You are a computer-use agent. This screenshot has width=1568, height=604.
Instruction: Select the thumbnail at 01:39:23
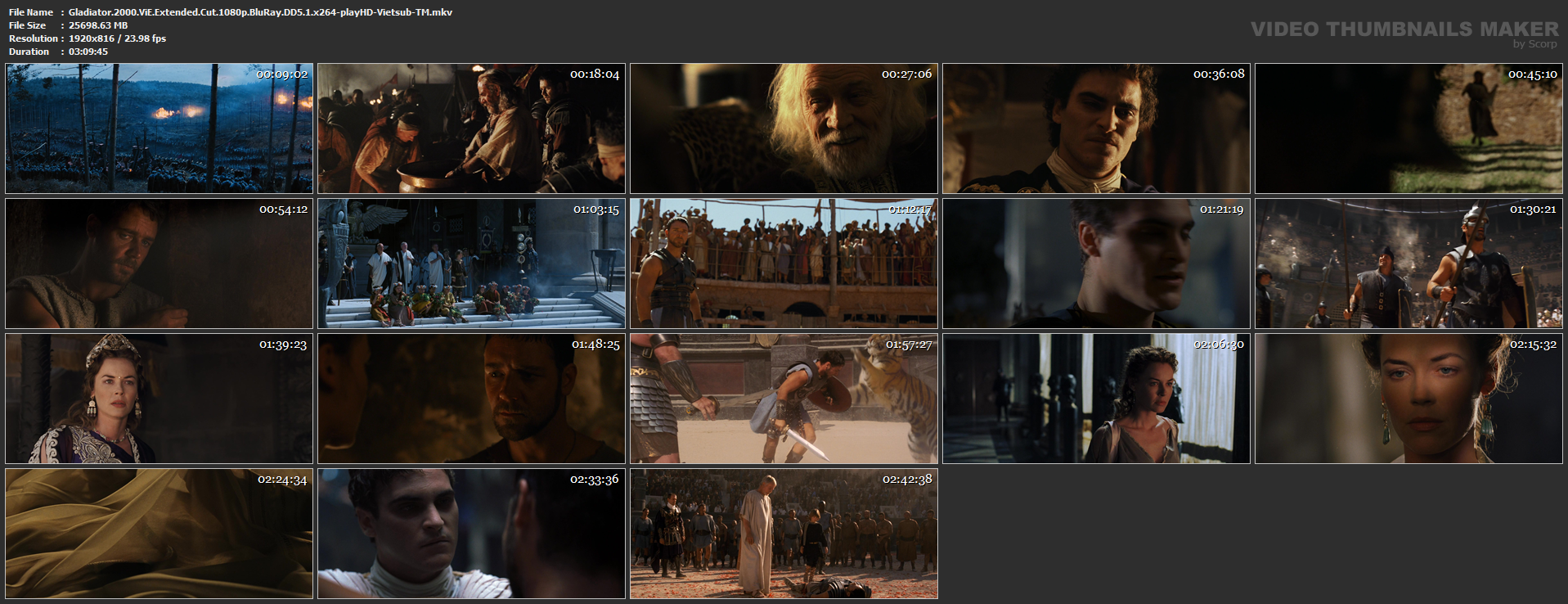click(159, 399)
